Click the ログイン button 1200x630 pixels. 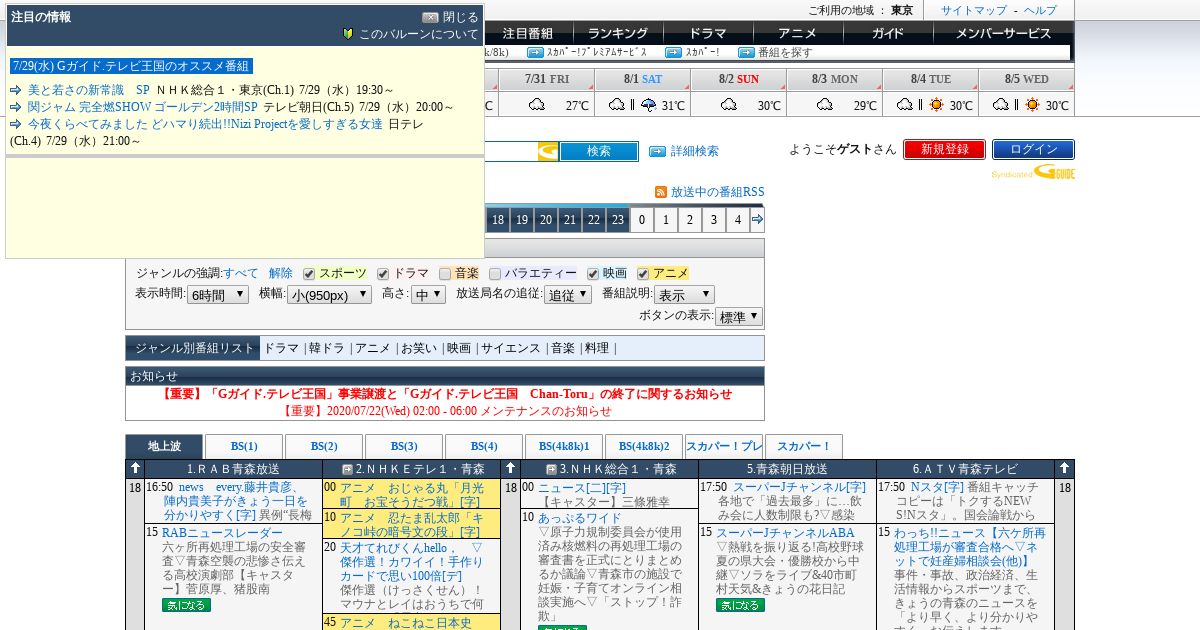[x=1033, y=149]
